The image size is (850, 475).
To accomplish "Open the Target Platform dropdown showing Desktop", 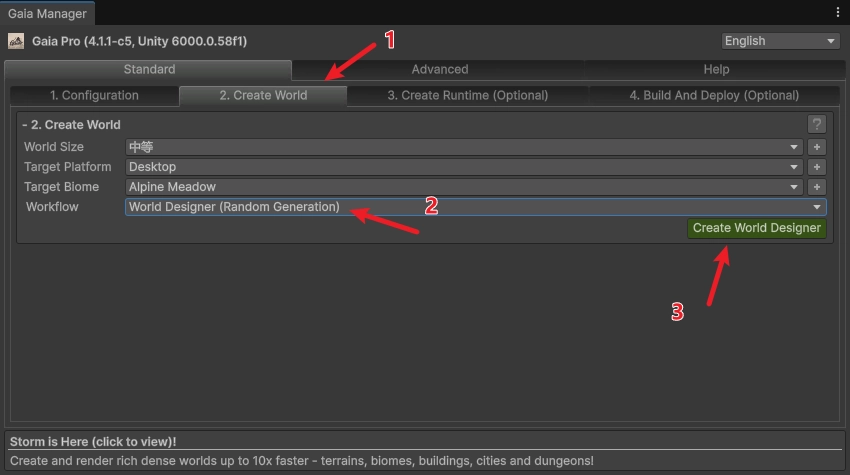I will (x=464, y=167).
